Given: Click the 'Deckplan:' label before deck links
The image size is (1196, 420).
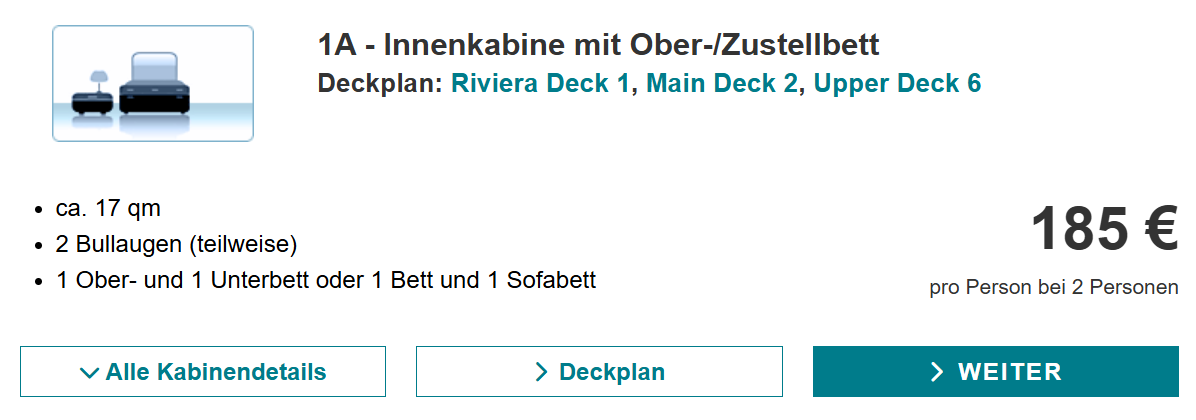Looking at the screenshot, I should point(381,83).
